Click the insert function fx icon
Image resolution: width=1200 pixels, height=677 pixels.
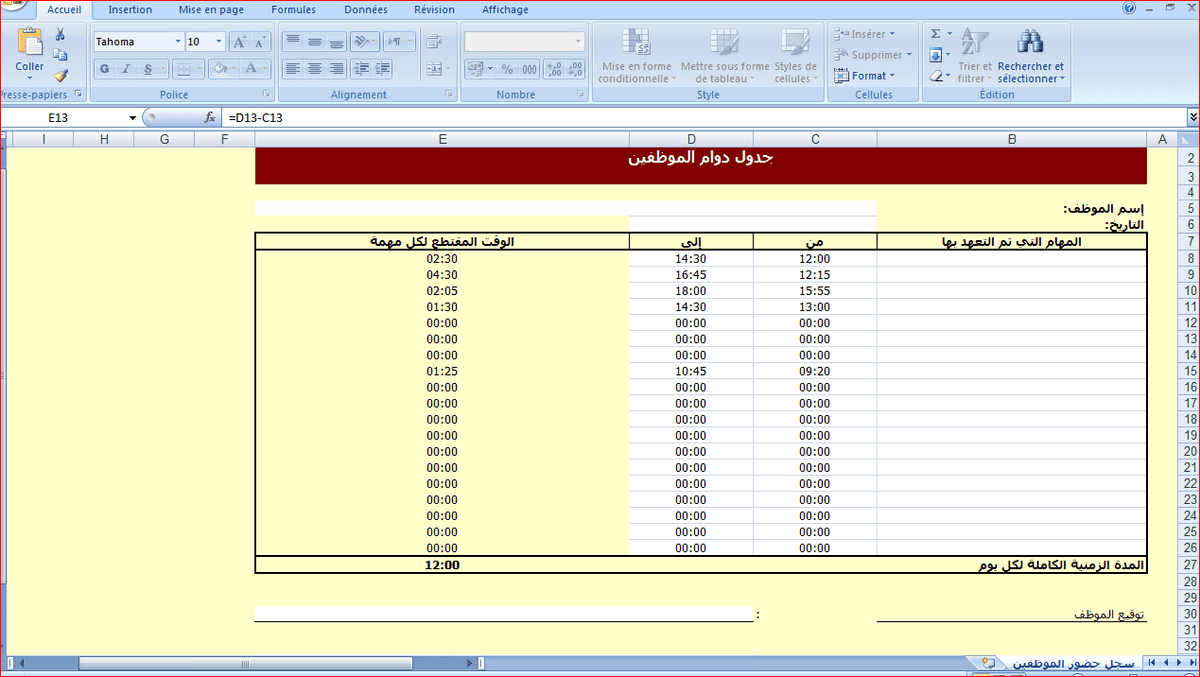[x=210, y=117]
